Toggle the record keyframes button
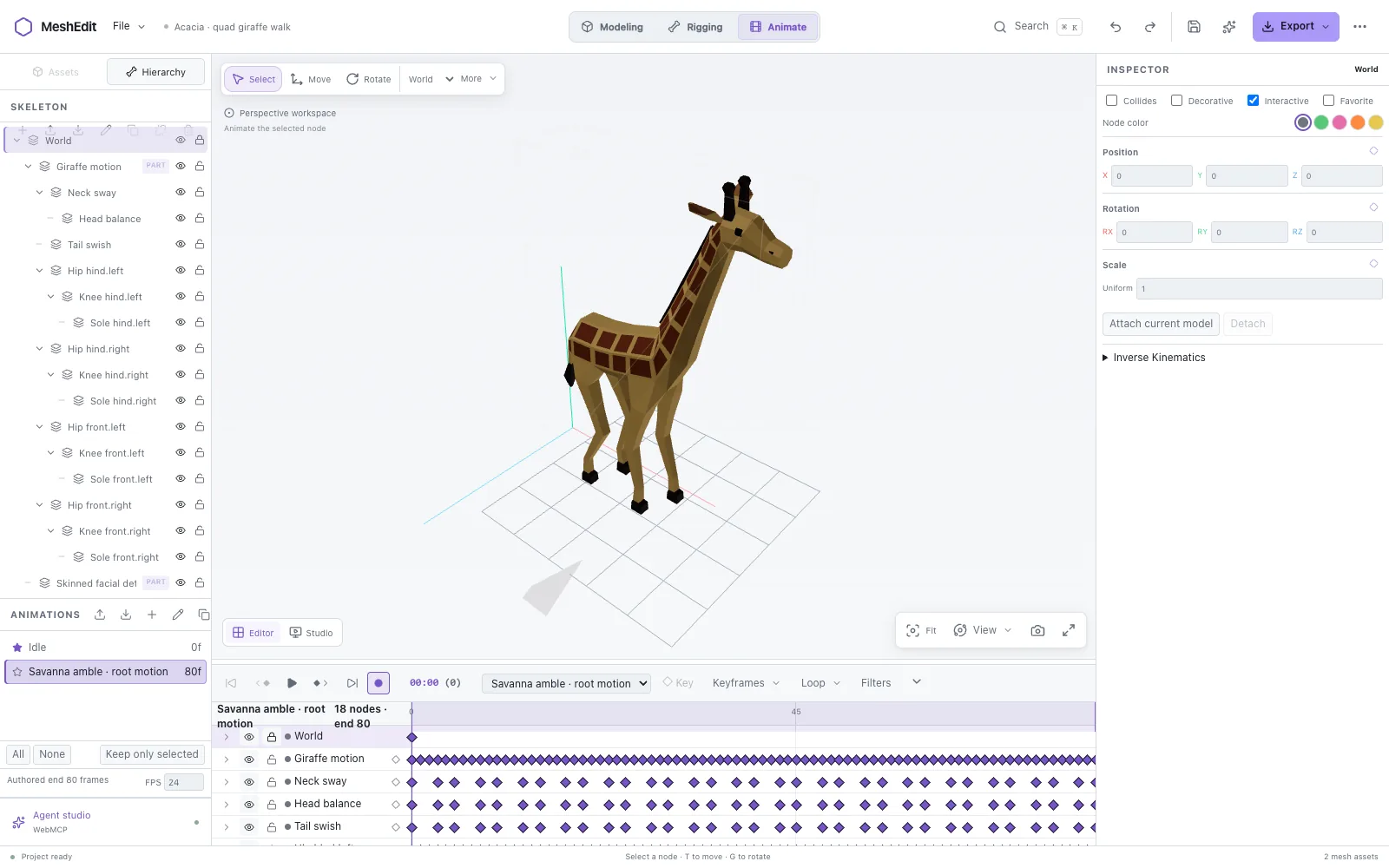The width and height of the screenshot is (1389, 868). pos(379,683)
